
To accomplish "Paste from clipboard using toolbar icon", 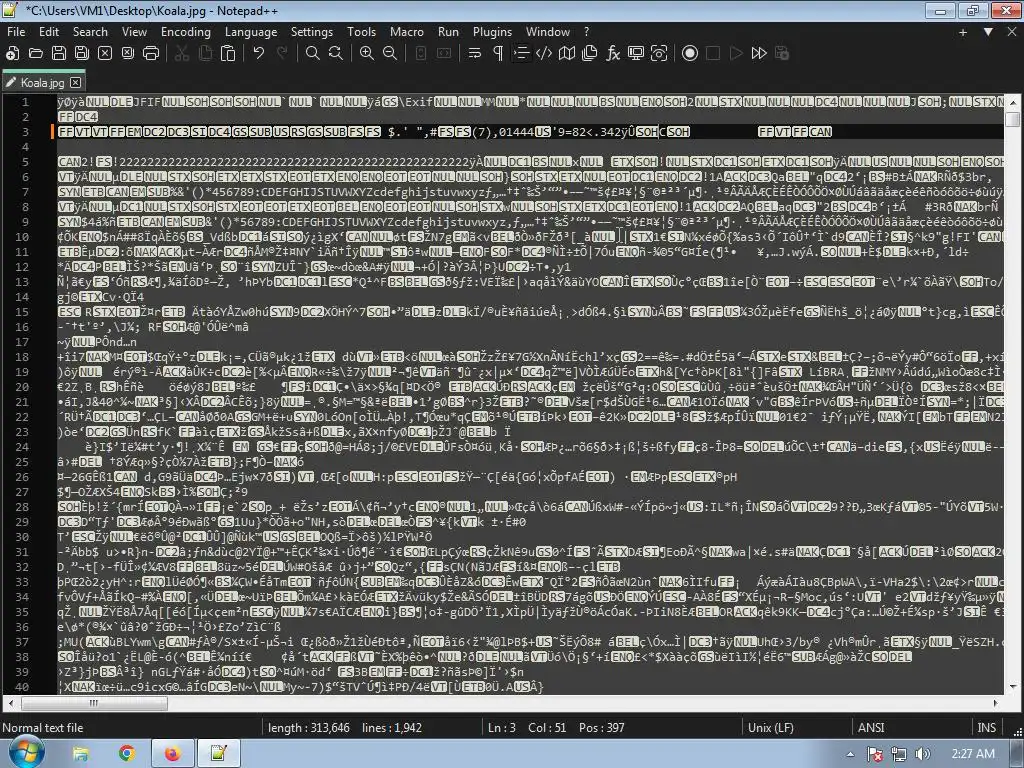I will tap(228, 54).
